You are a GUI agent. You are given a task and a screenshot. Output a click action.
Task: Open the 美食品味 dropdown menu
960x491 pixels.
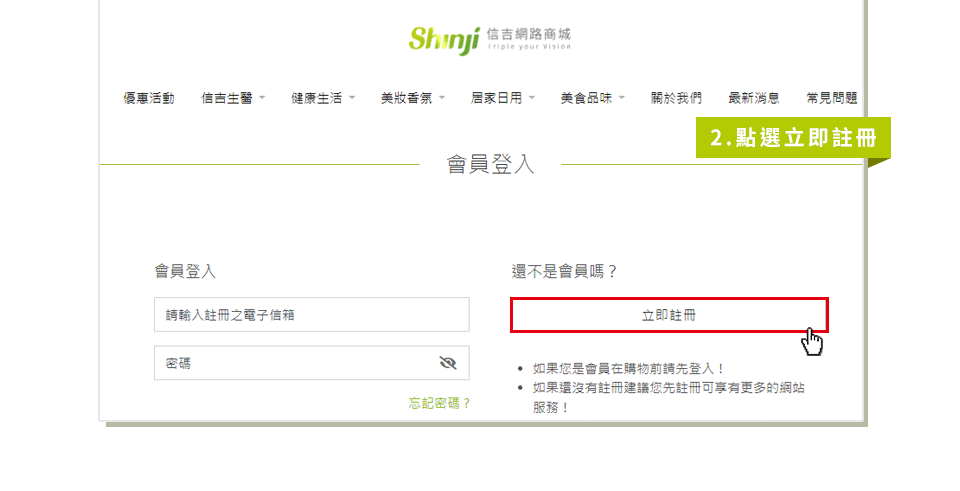point(592,98)
